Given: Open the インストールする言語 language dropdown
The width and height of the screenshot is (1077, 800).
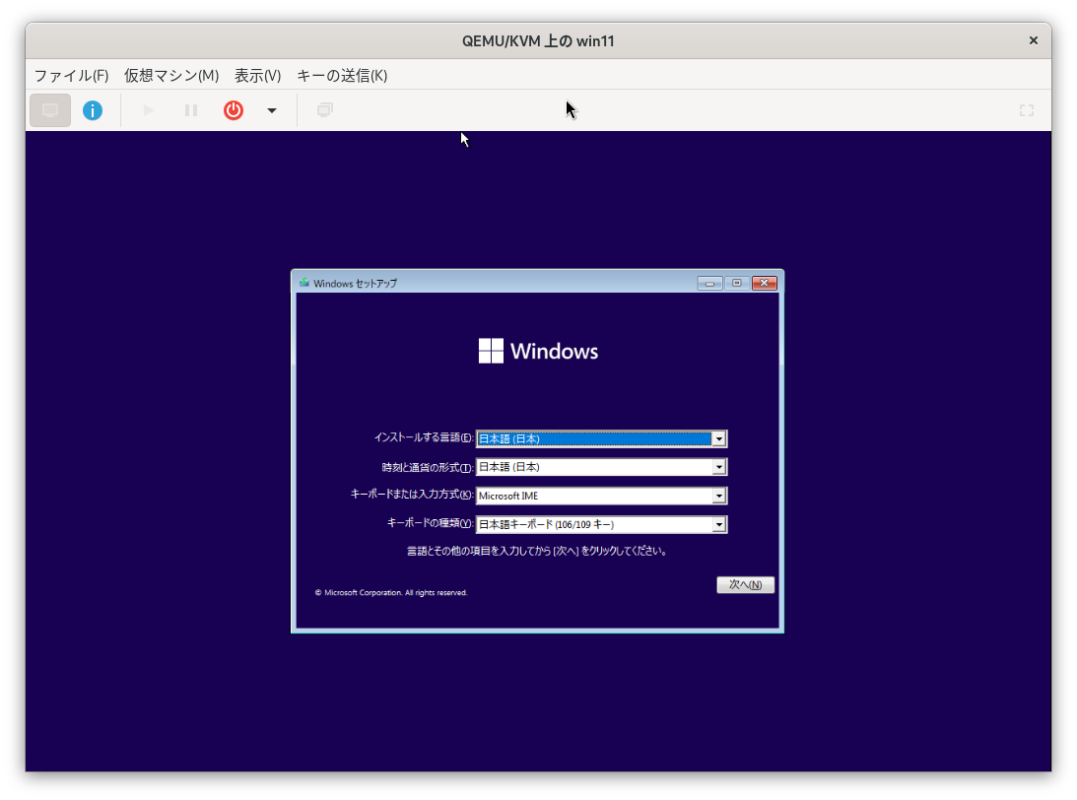Looking at the screenshot, I should (x=718, y=438).
